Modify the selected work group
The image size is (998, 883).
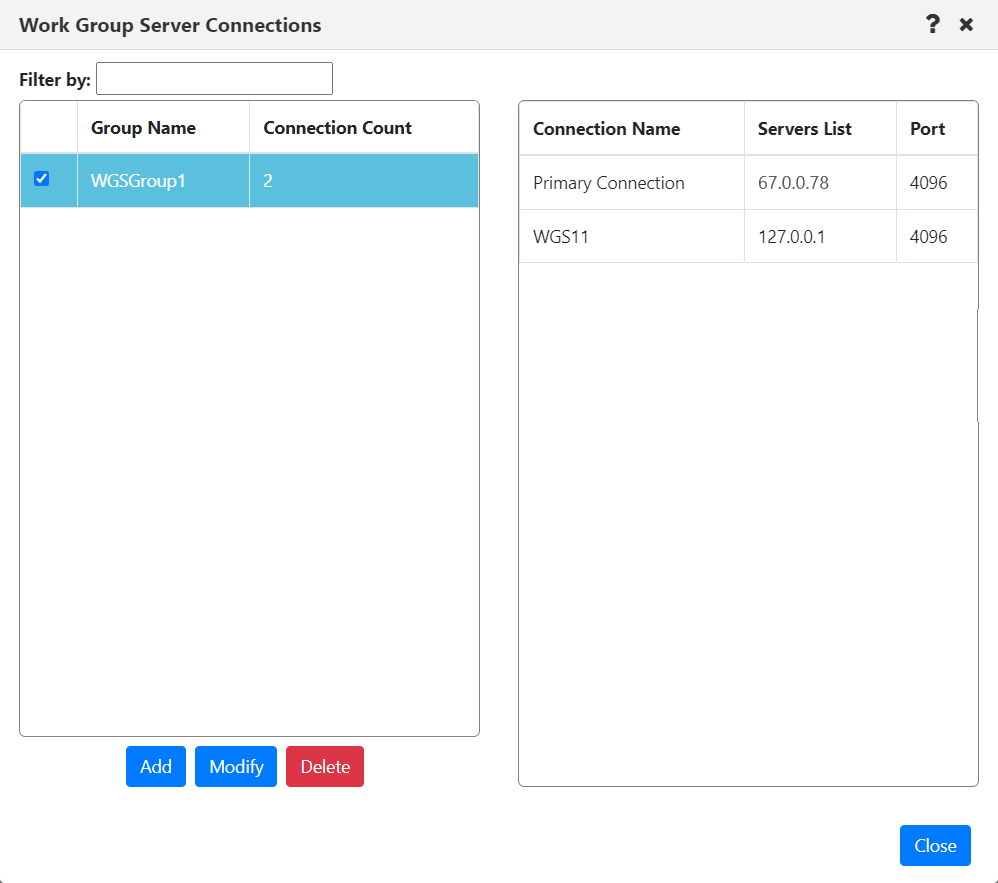click(236, 766)
